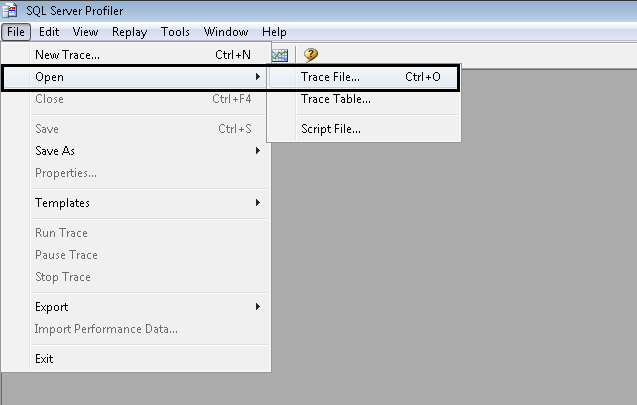
Task: Click the Properties... menu entry
Action: click(136, 173)
